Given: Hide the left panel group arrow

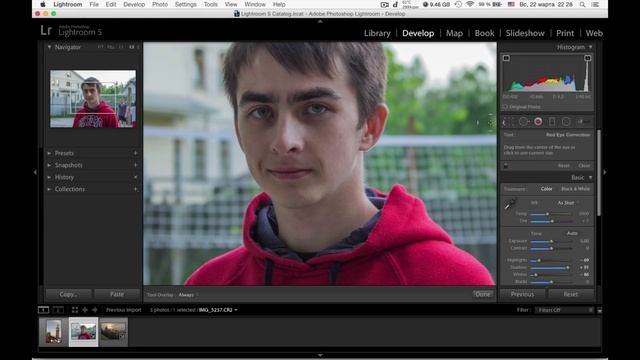Looking at the screenshot, I should (35, 172).
